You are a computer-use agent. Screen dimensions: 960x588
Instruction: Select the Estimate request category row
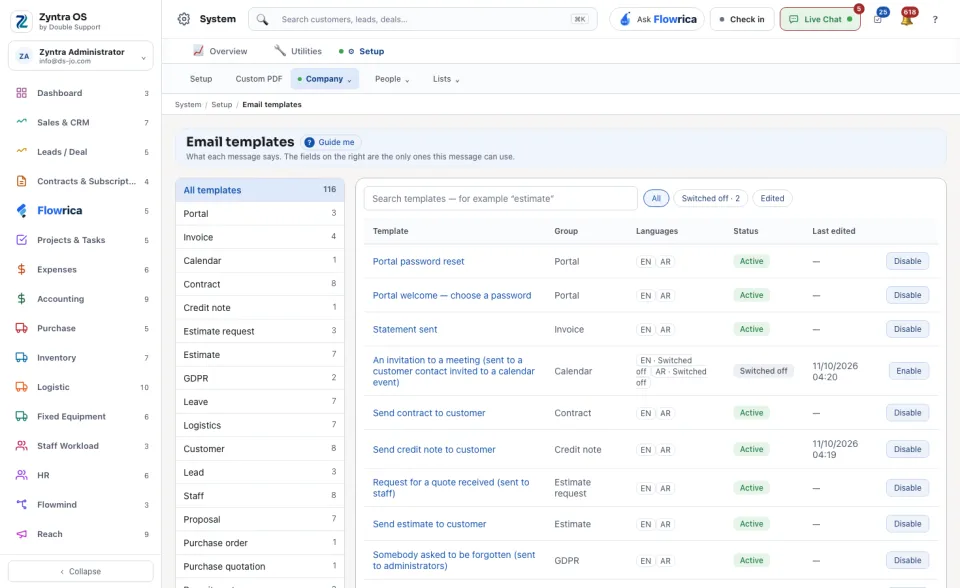tap(260, 331)
